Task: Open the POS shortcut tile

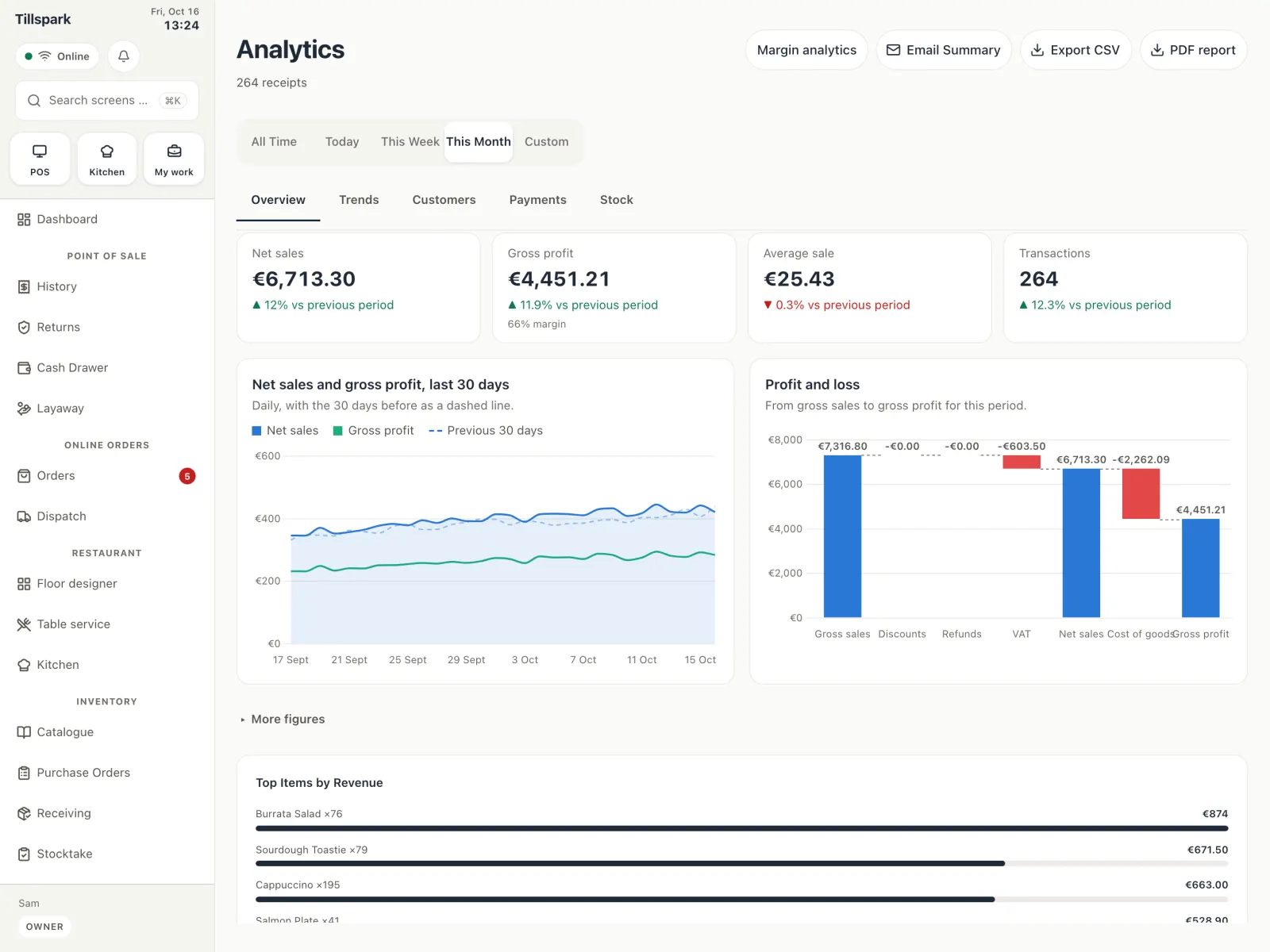Action: click(x=40, y=159)
